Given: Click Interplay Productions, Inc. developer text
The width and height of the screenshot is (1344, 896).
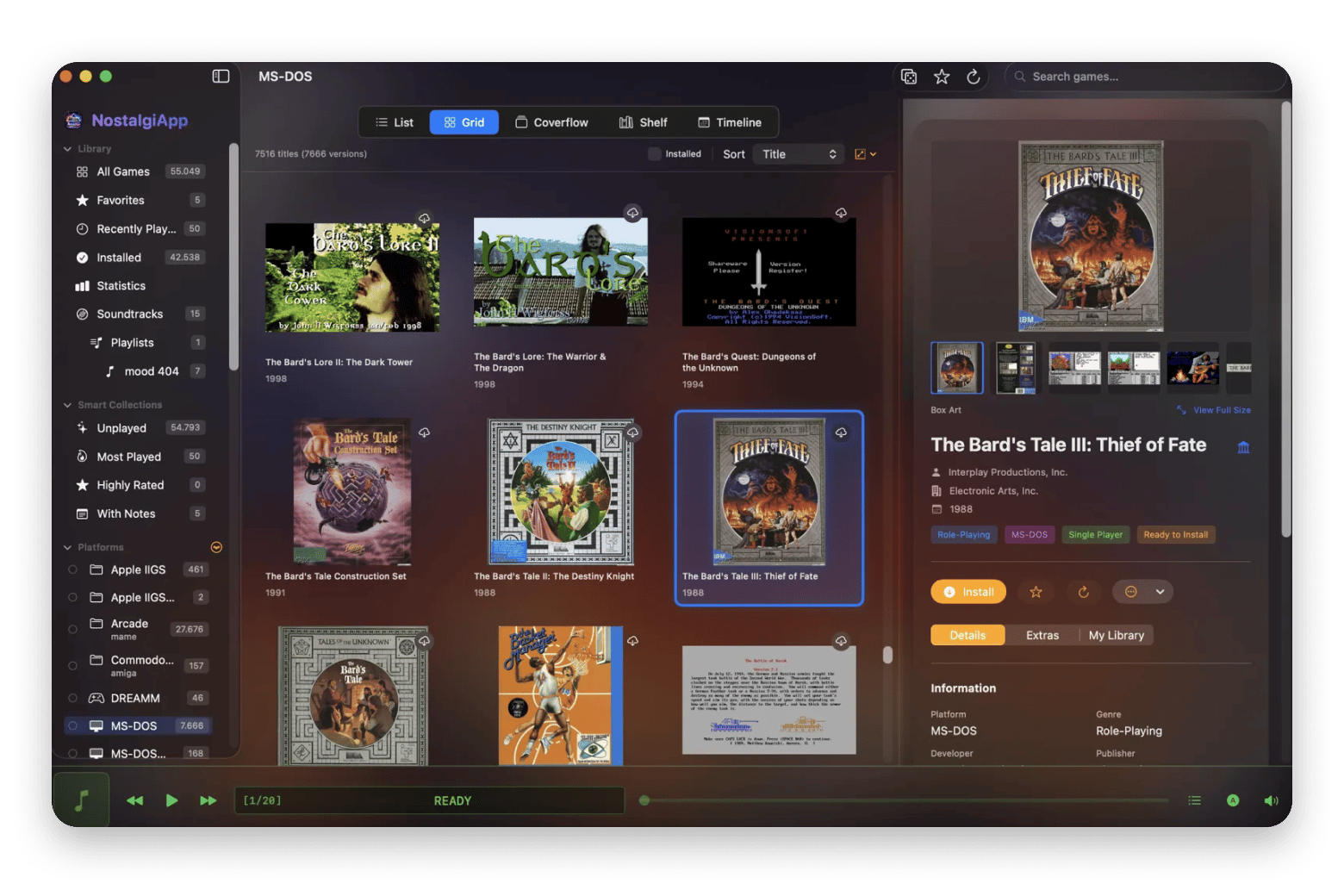Looking at the screenshot, I should (x=1007, y=472).
